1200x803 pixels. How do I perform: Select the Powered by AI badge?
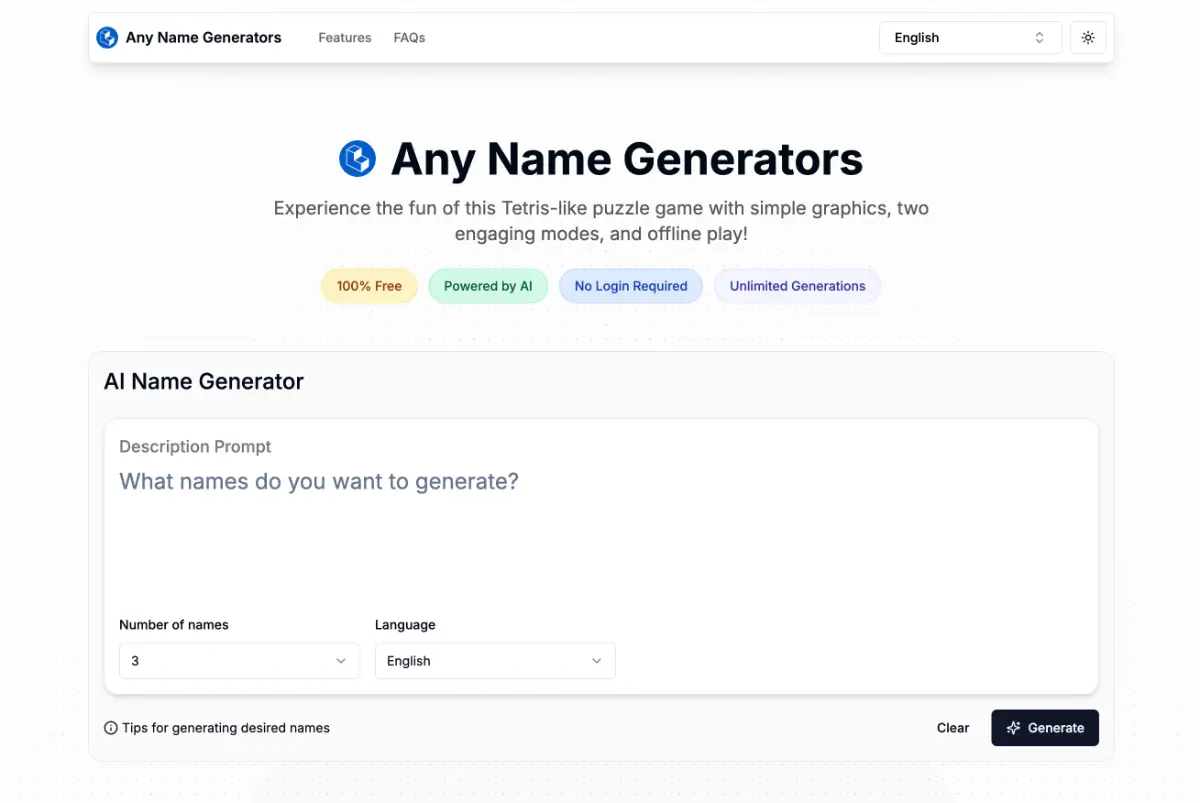[x=488, y=286]
